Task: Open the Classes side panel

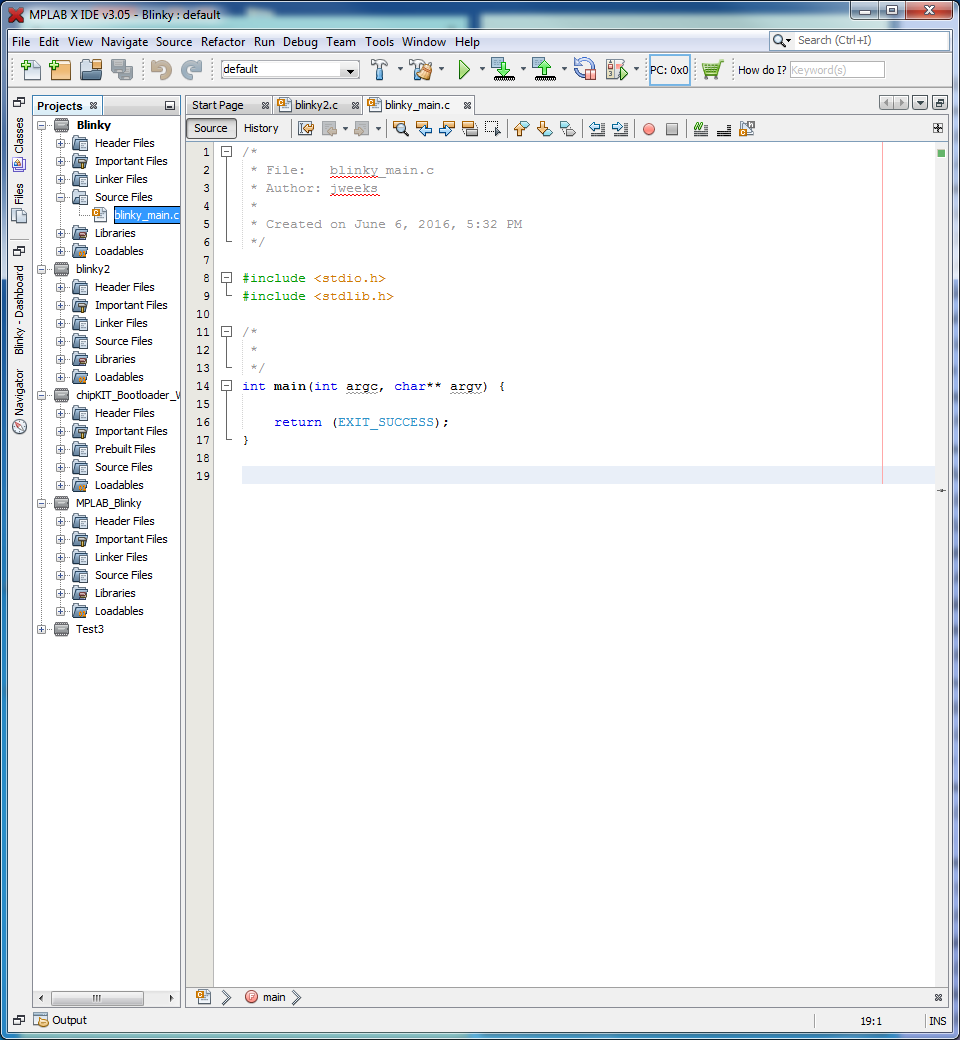Action: click(x=19, y=144)
